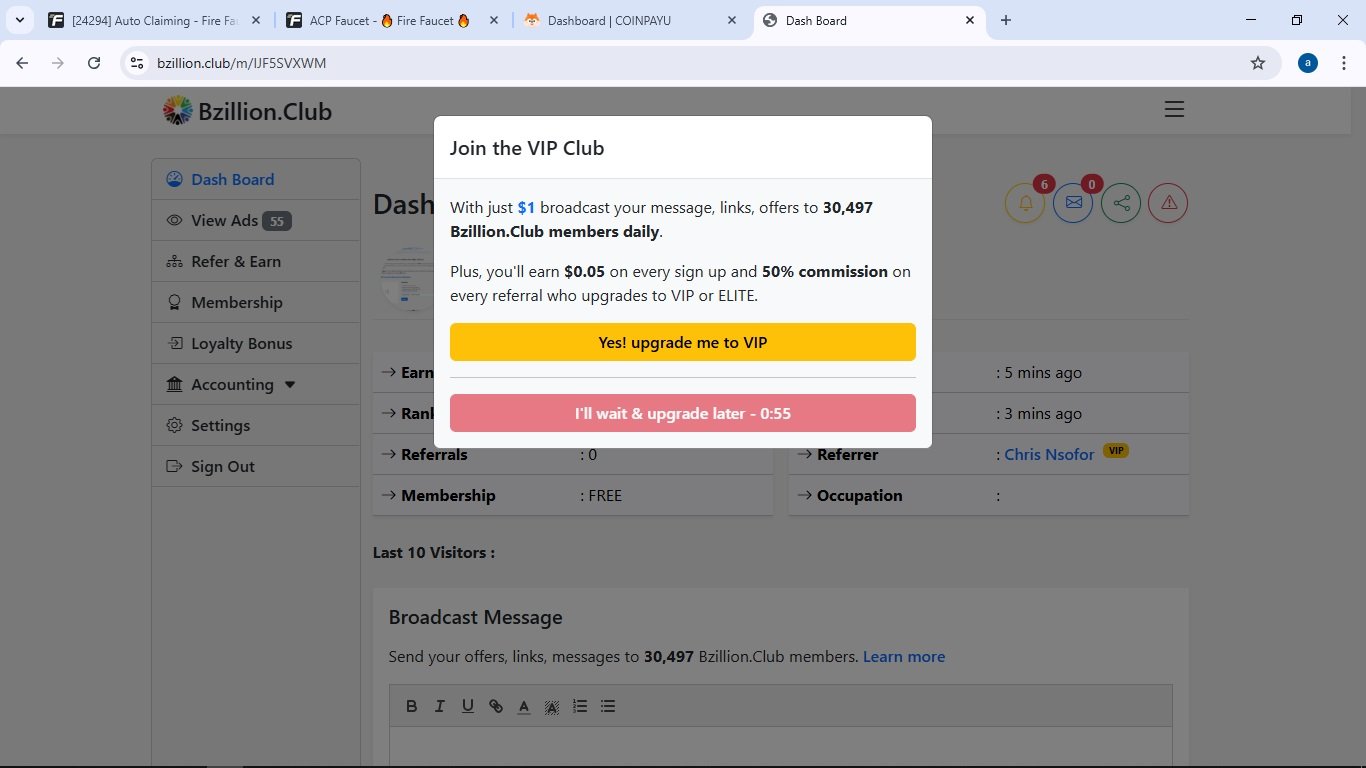This screenshot has height=768, width=1366.
Task: Bookmark this page with the star icon
Action: [1258, 63]
